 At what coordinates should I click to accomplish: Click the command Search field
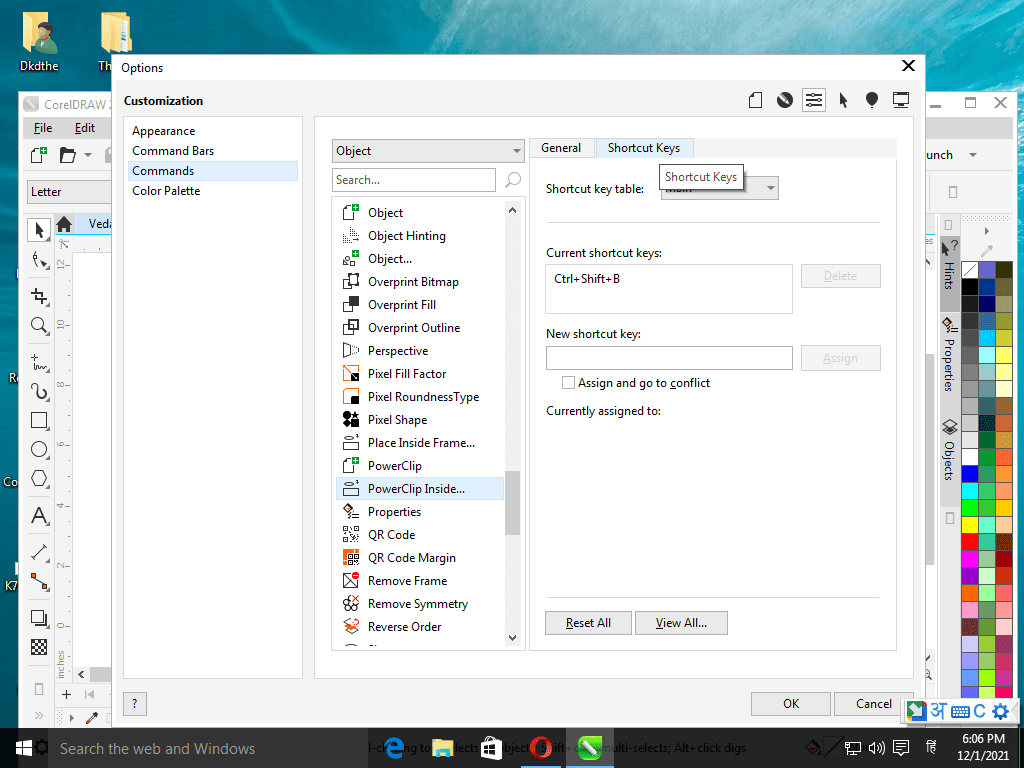pos(413,180)
